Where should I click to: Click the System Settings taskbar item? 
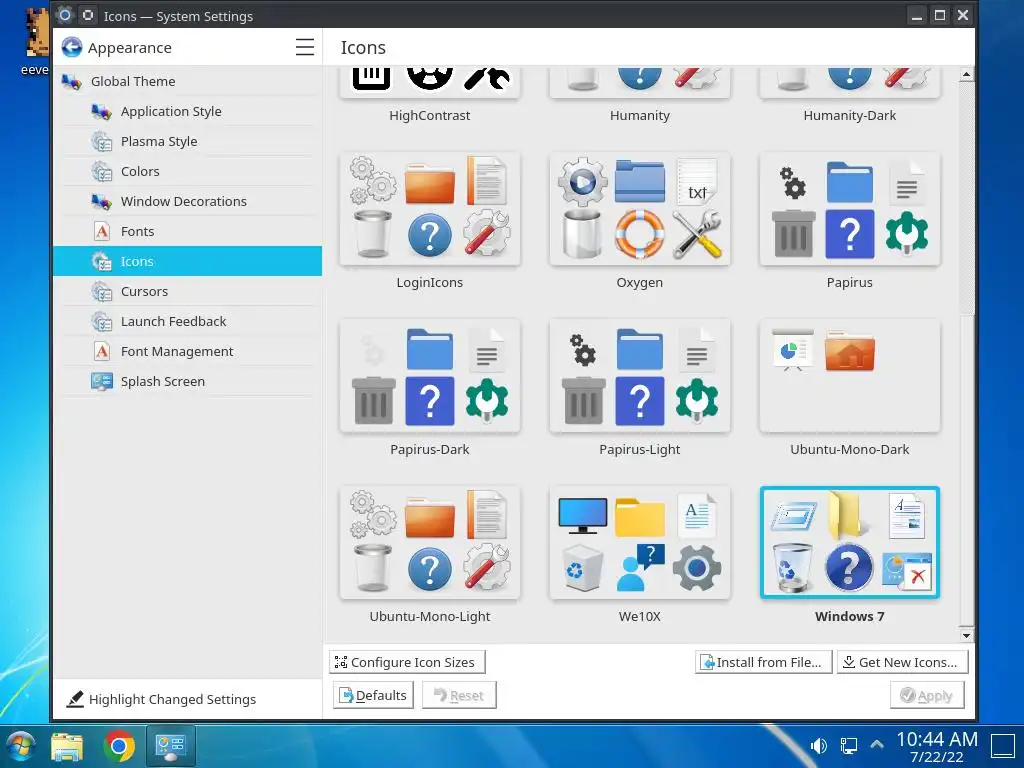click(171, 746)
